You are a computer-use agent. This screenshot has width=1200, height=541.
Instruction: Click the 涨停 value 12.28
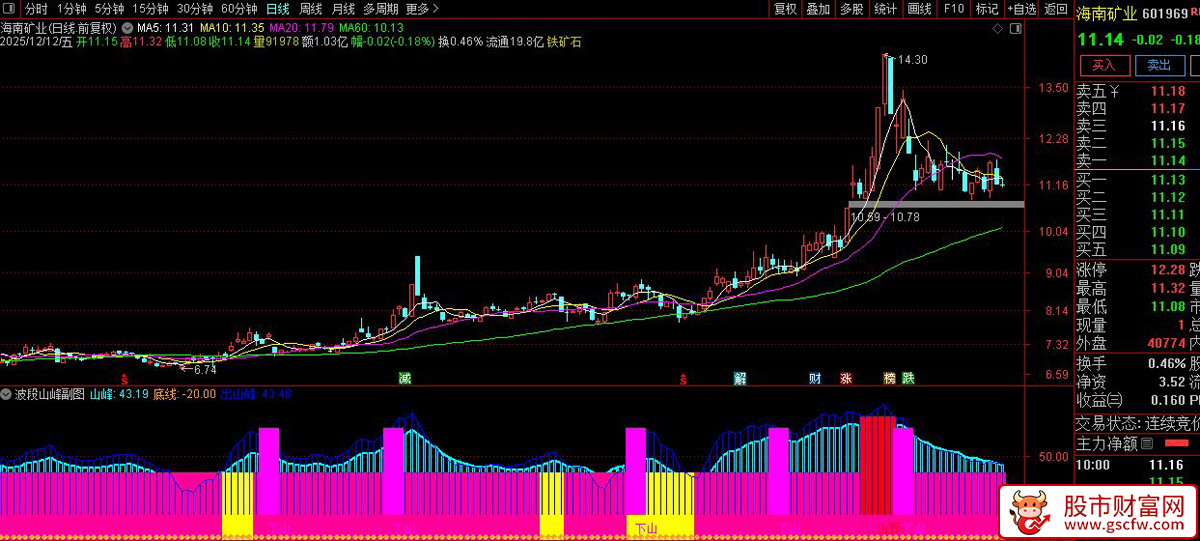pos(1168,270)
